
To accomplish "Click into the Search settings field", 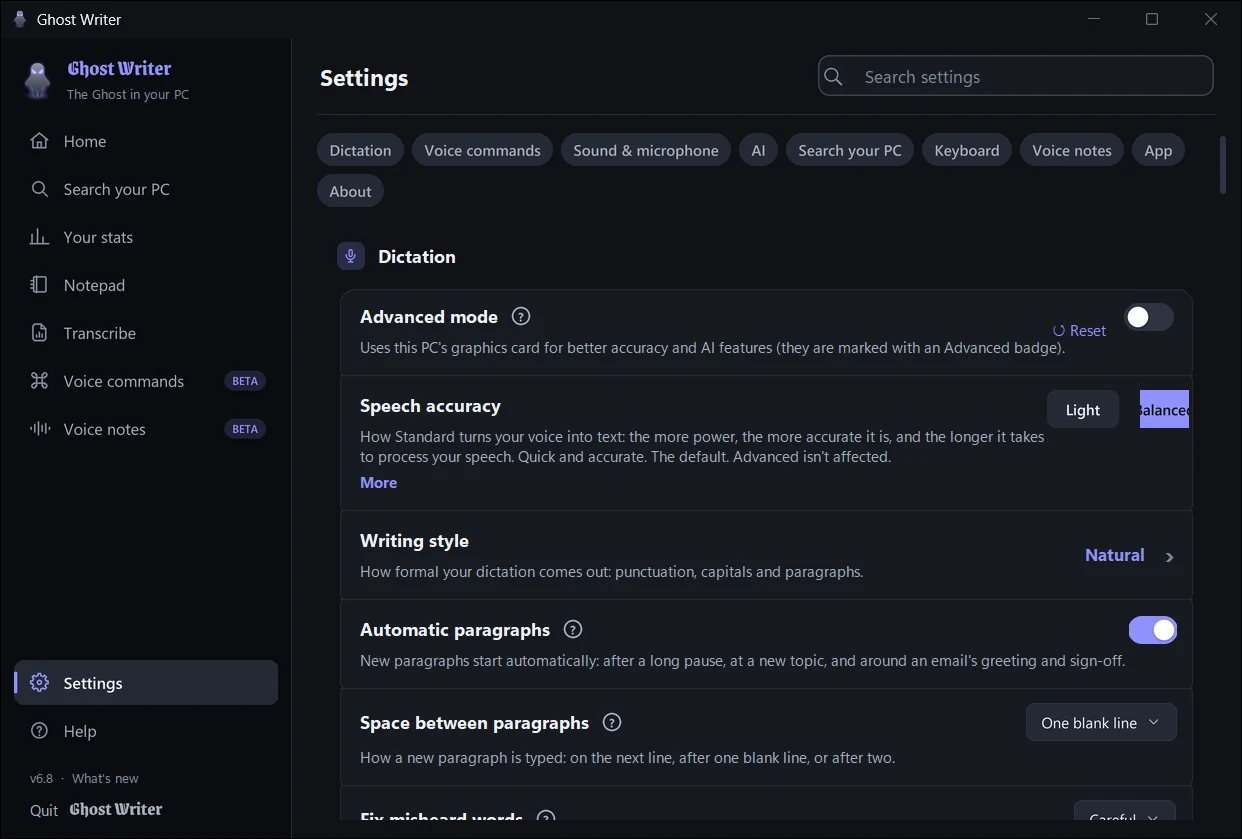I will pos(1016,76).
